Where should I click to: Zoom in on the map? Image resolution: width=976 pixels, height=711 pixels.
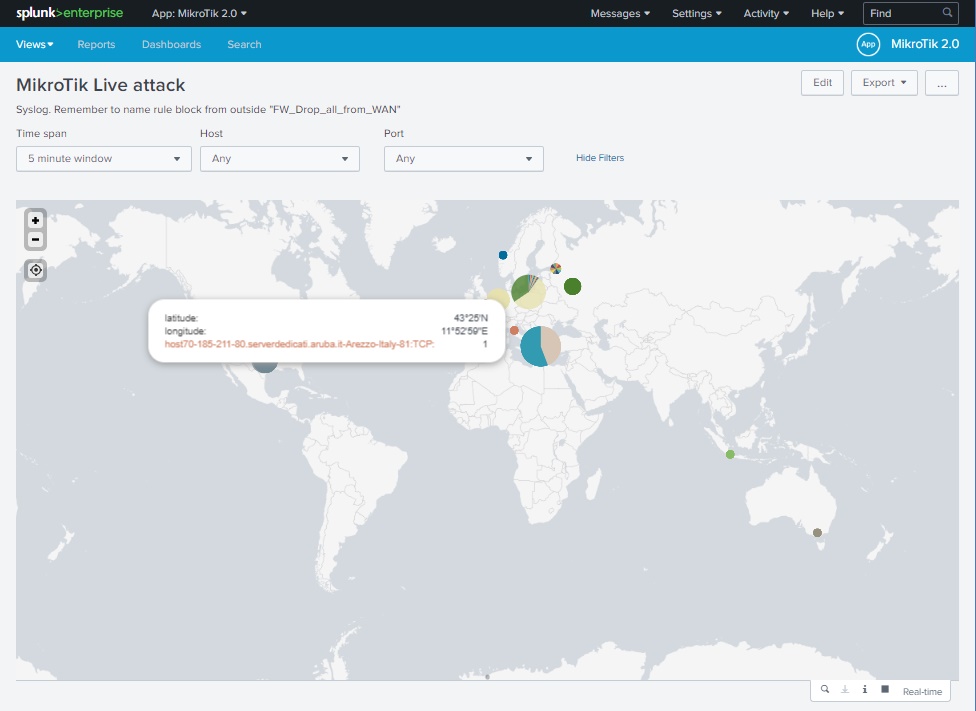[36, 220]
